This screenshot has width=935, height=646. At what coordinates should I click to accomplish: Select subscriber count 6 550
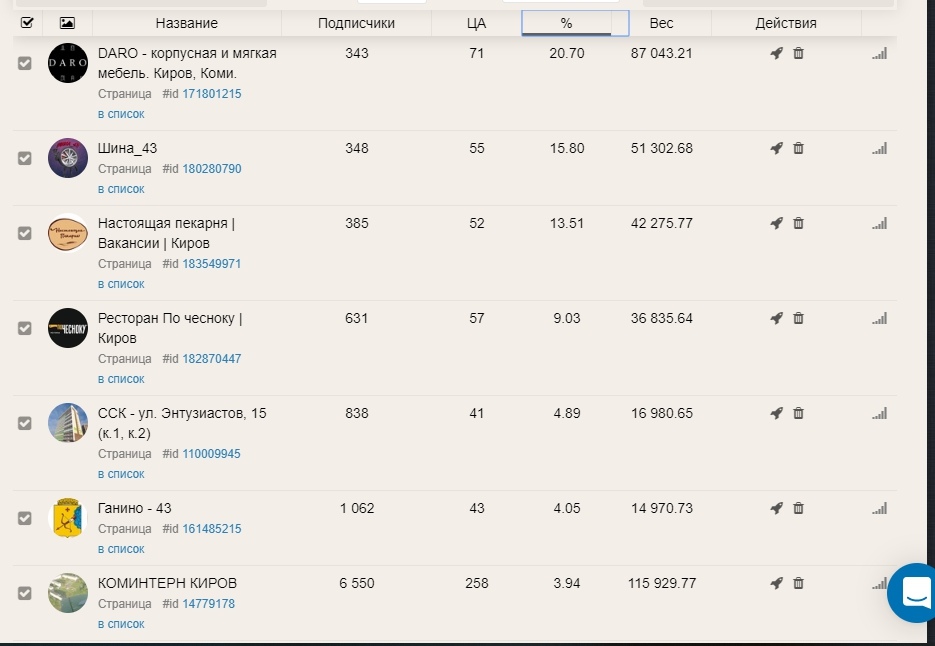click(357, 583)
